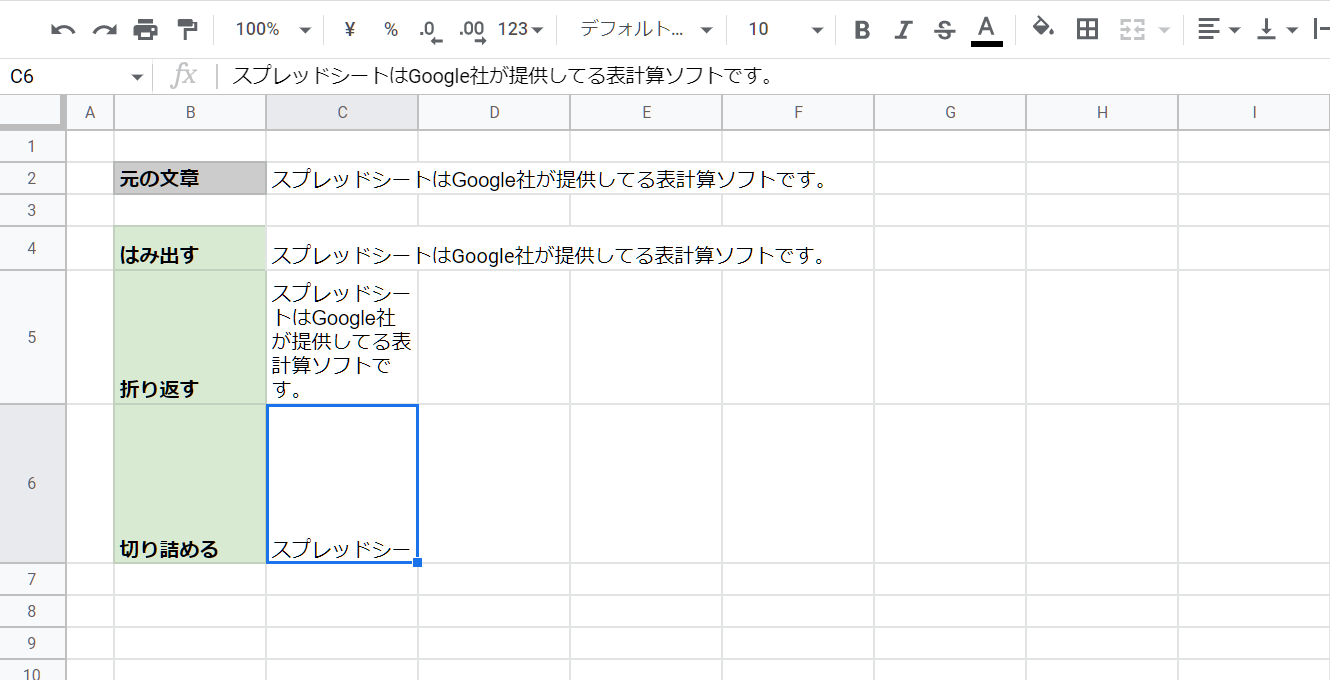1330x680 pixels.
Task: Click the increase decimal places icon
Action: coord(474,30)
